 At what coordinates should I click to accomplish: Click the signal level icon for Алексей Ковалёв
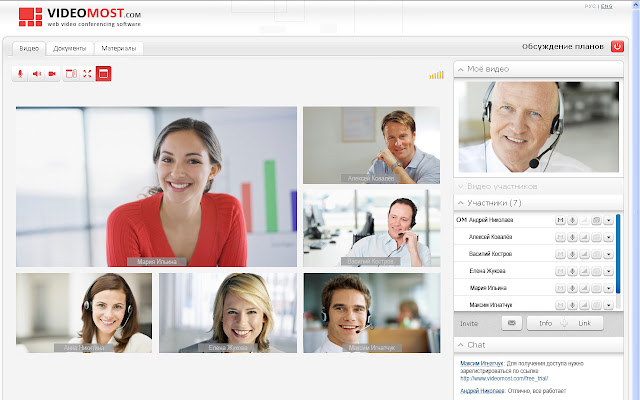pyautogui.click(x=584, y=237)
